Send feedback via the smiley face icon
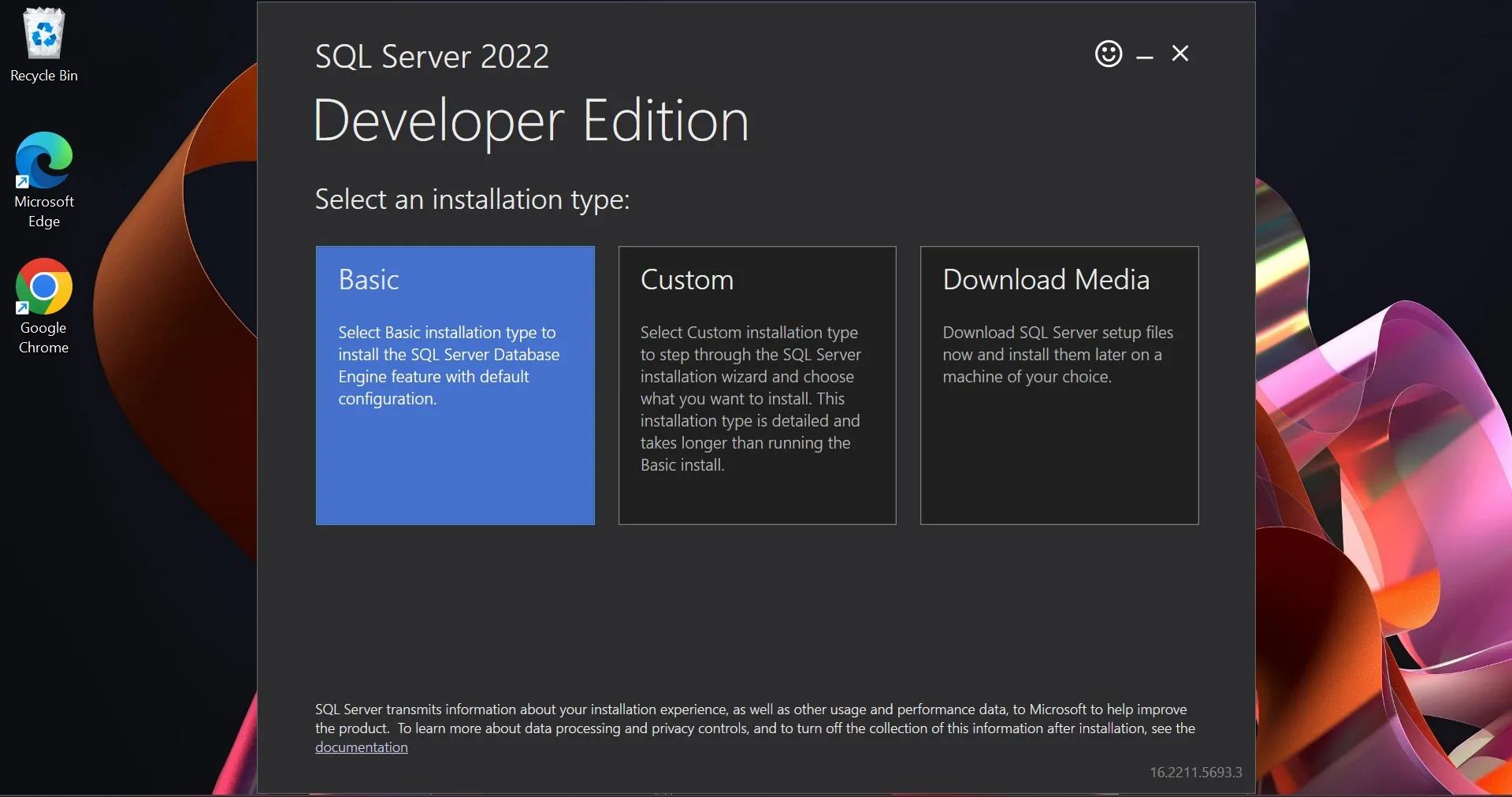 point(1109,54)
